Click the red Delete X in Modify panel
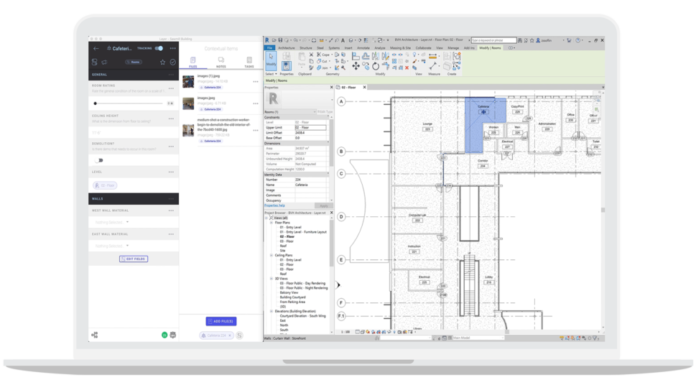 [x=407, y=68]
